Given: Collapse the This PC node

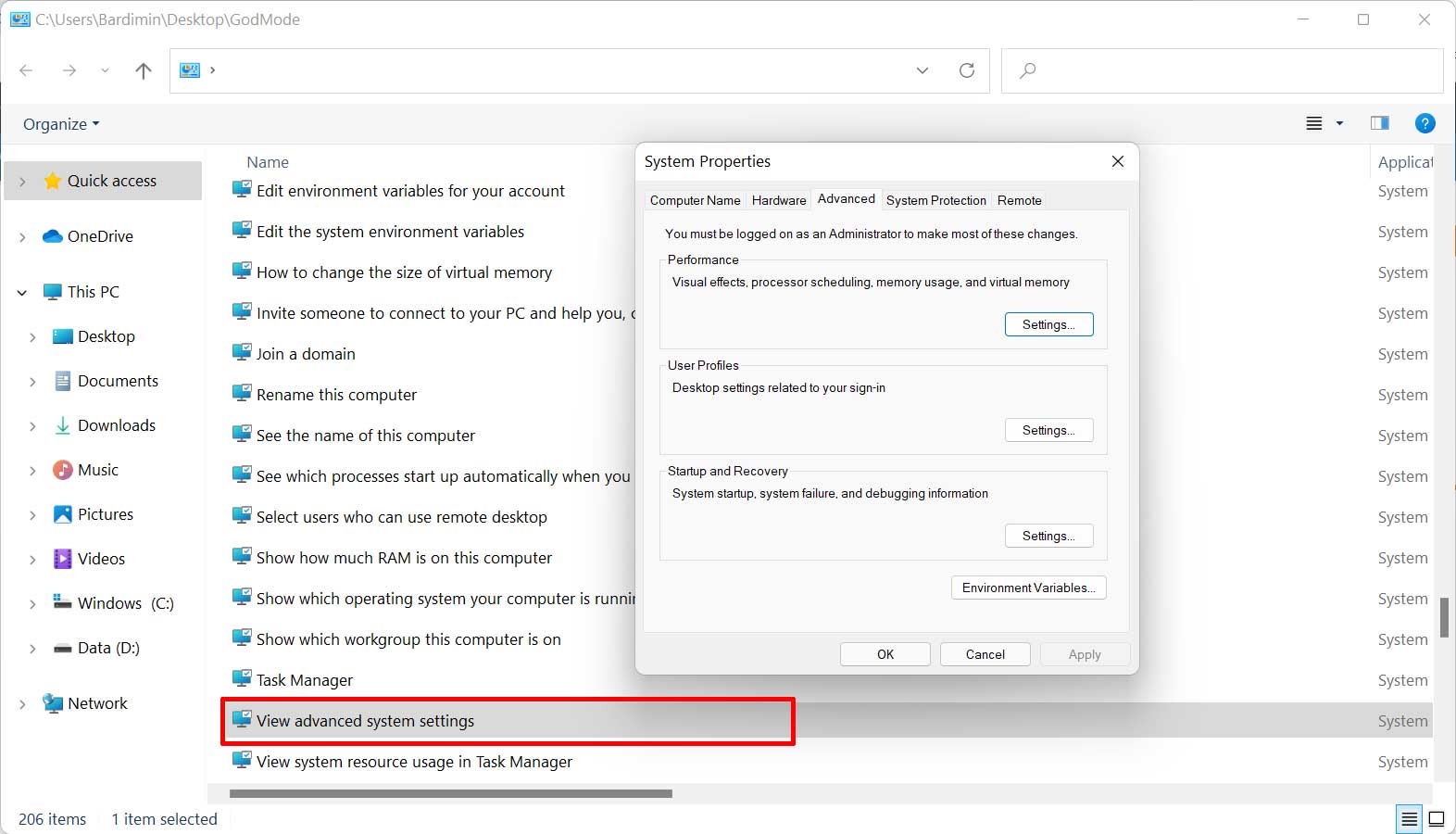Looking at the screenshot, I should (22, 293).
